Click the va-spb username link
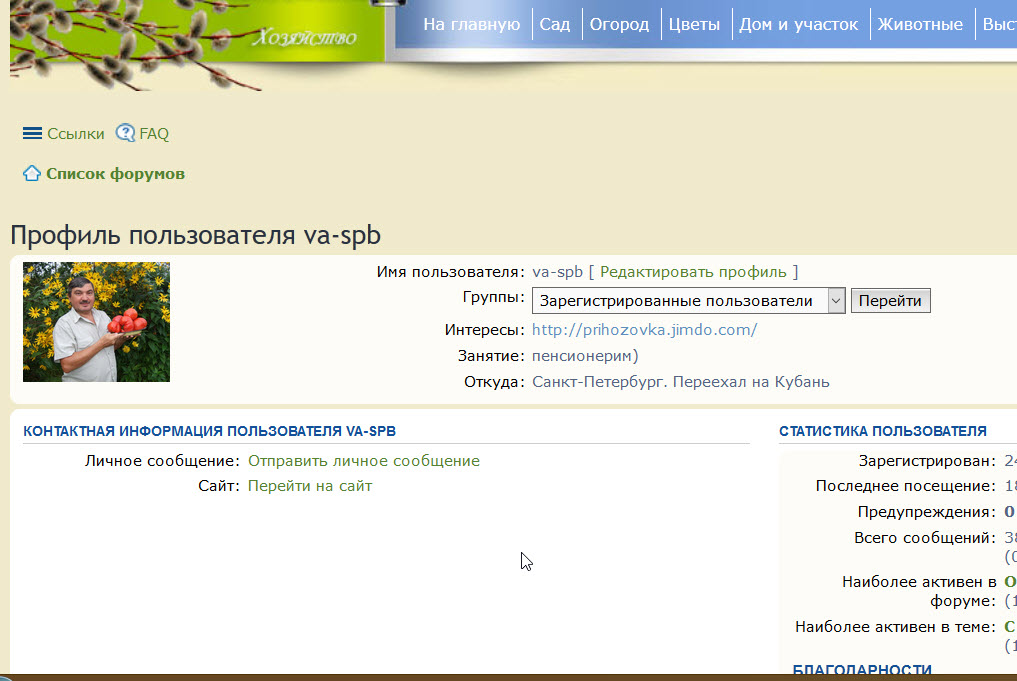1017x681 pixels. tap(557, 272)
